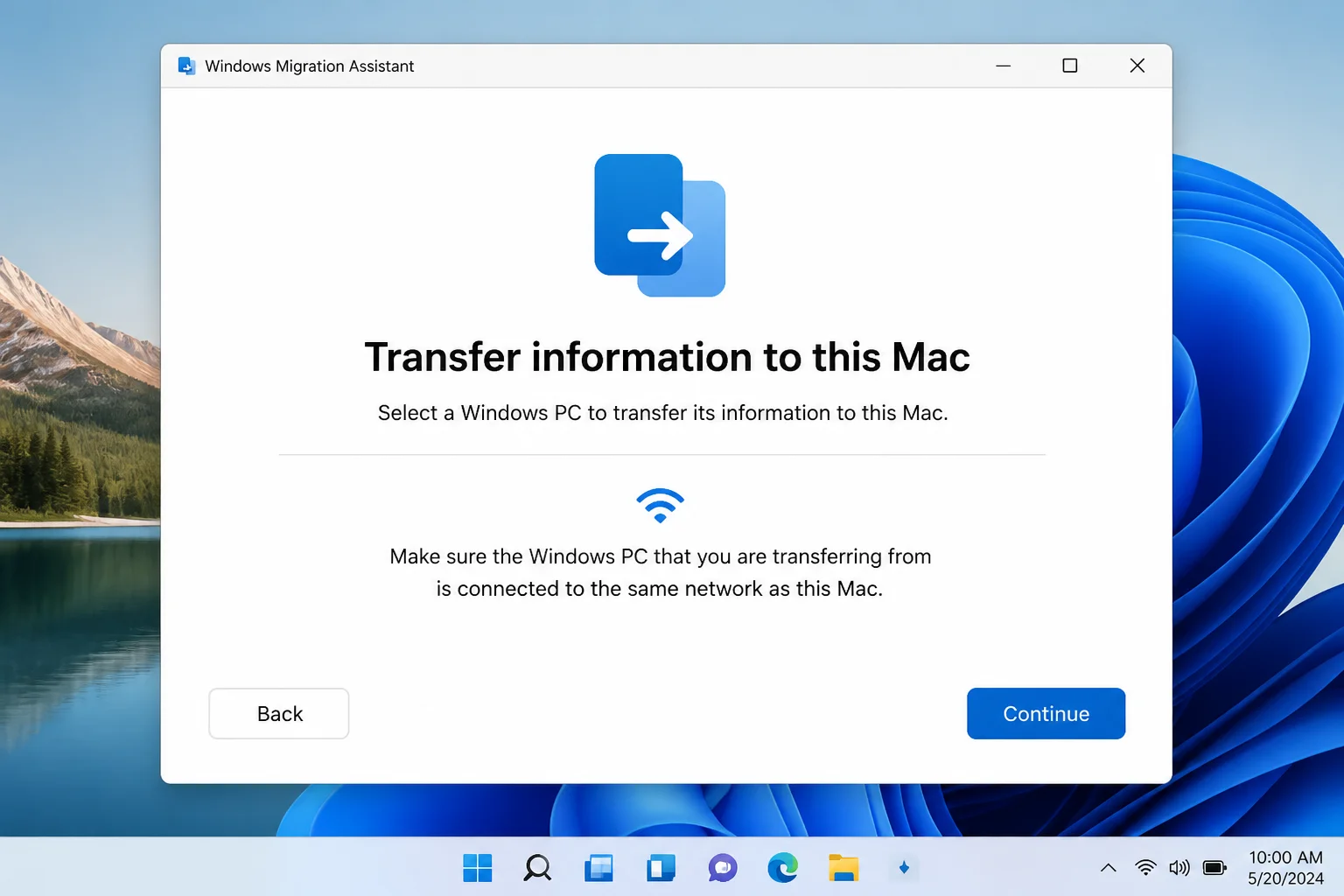Maximize the Windows Migration Assistant window
Viewport: 1344px width, 896px height.
pyautogui.click(x=1069, y=66)
